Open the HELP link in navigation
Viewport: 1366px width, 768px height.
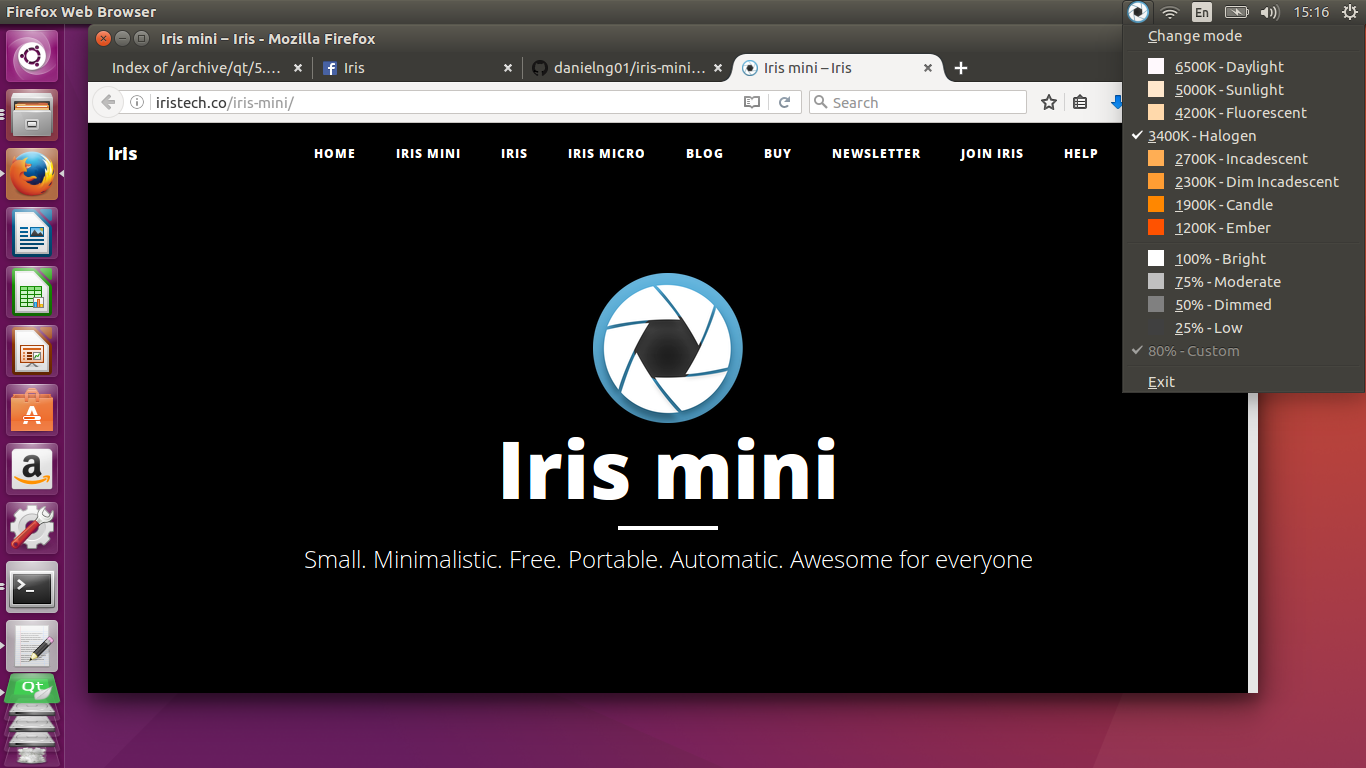(1081, 154)
